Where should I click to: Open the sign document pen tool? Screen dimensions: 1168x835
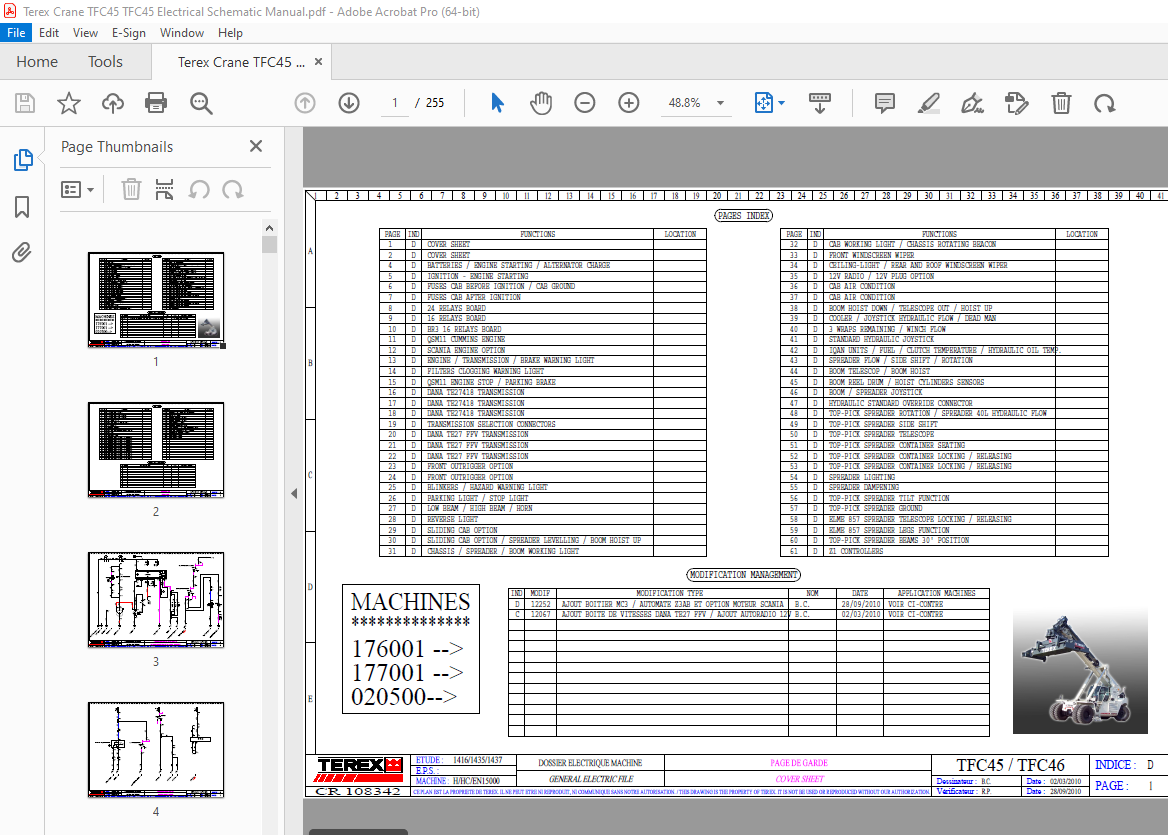pyautogui.click(x=972, y=103)
